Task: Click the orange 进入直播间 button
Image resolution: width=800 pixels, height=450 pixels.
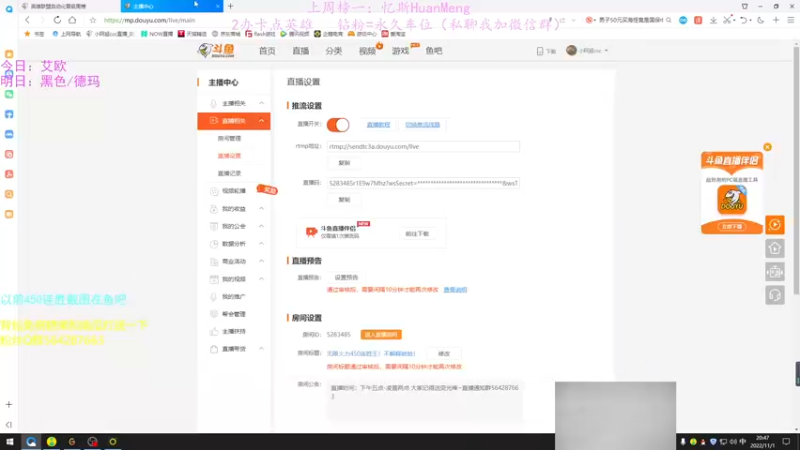Action: point(381,335)
